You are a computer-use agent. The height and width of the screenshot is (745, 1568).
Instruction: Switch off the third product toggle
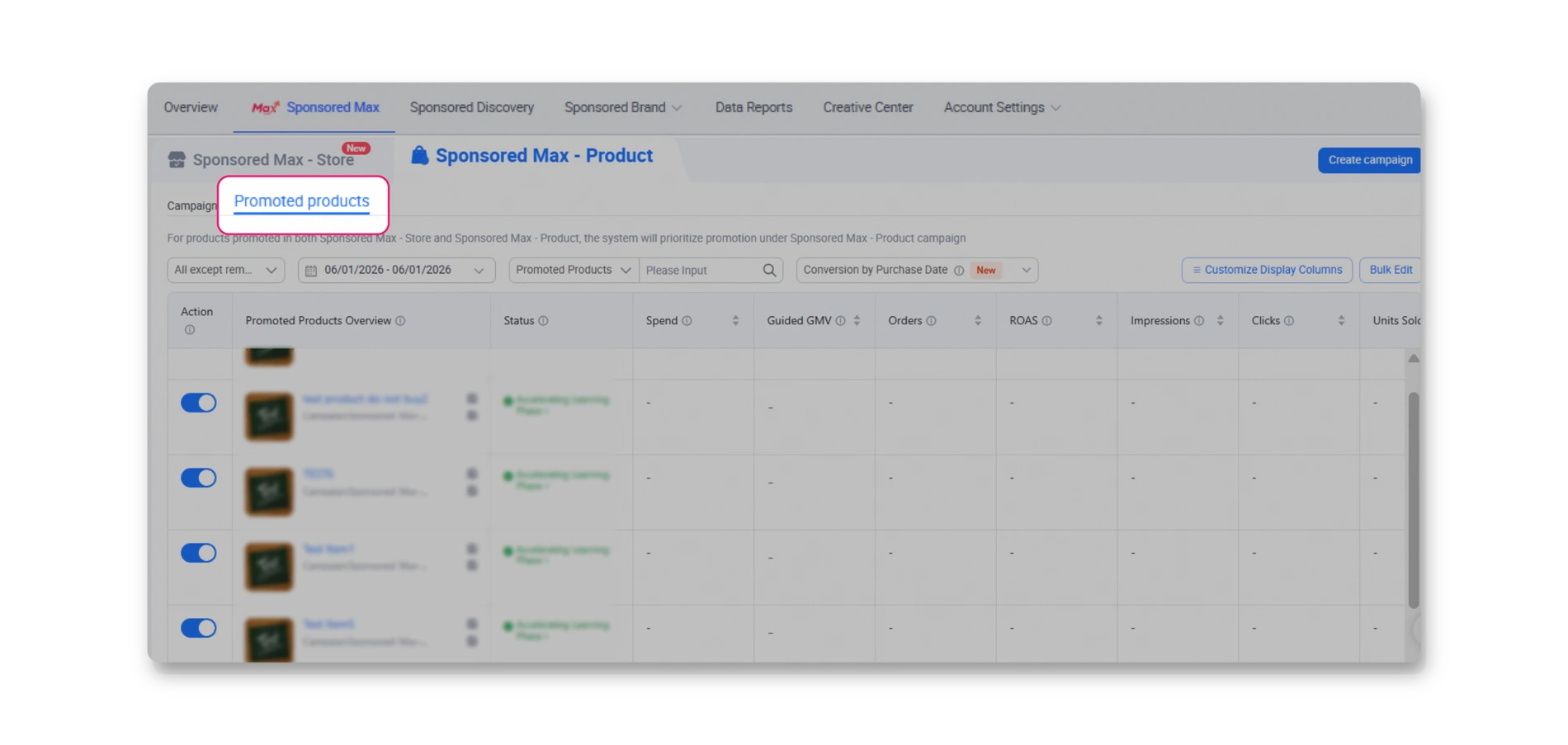click(199, 553)
